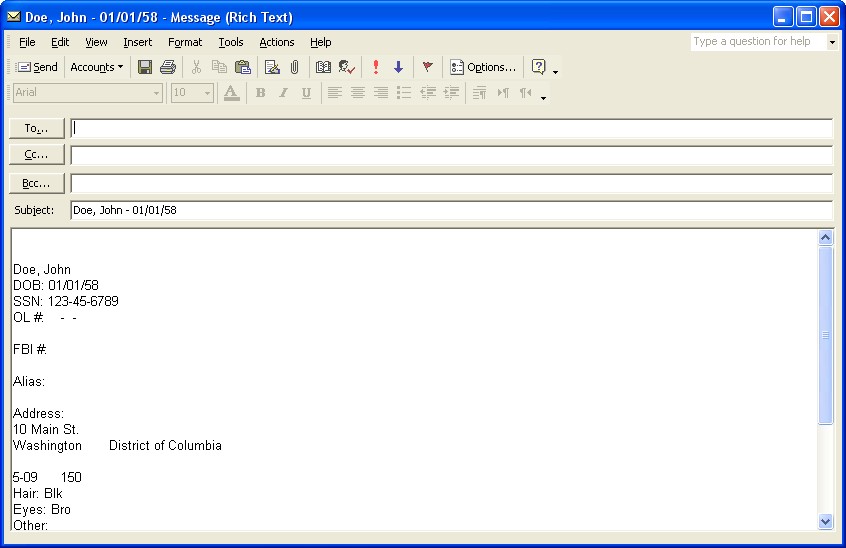Open the Format menu
Viewport: 846px width, 548px height.
(185, 42)
